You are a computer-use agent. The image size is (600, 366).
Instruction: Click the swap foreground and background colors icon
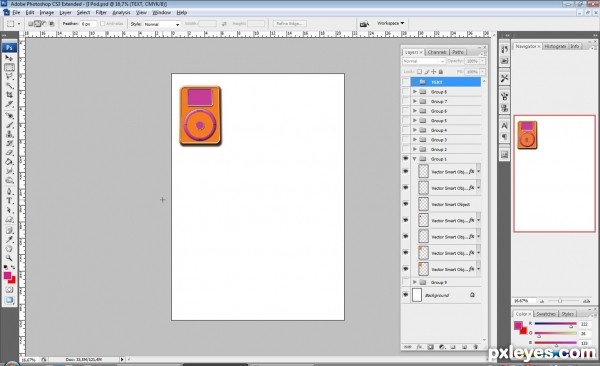point(13,267)
